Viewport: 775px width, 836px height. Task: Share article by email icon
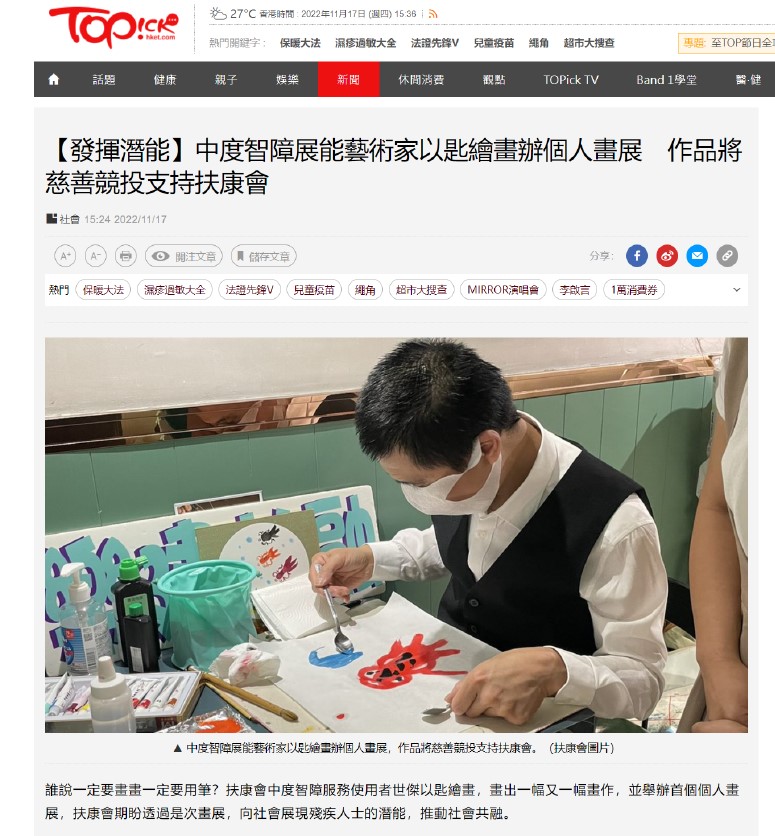[697, 256]
